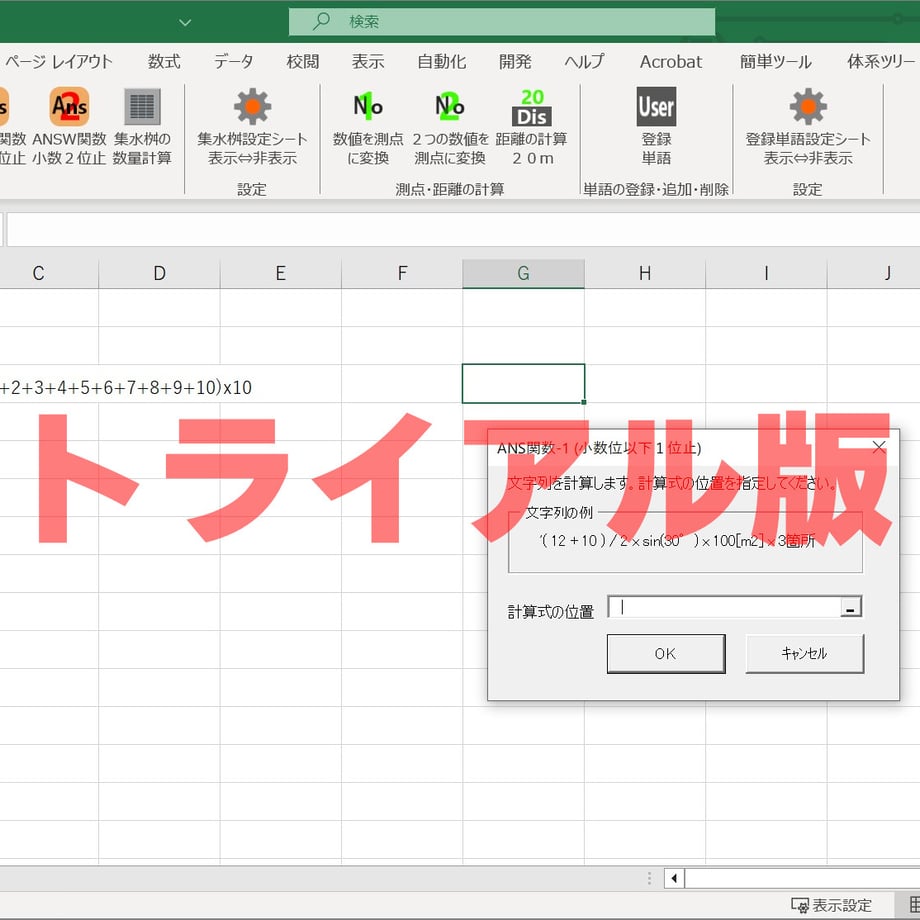
Task: Switch to the 校閲 tab
Action: (x=303, y=62)
